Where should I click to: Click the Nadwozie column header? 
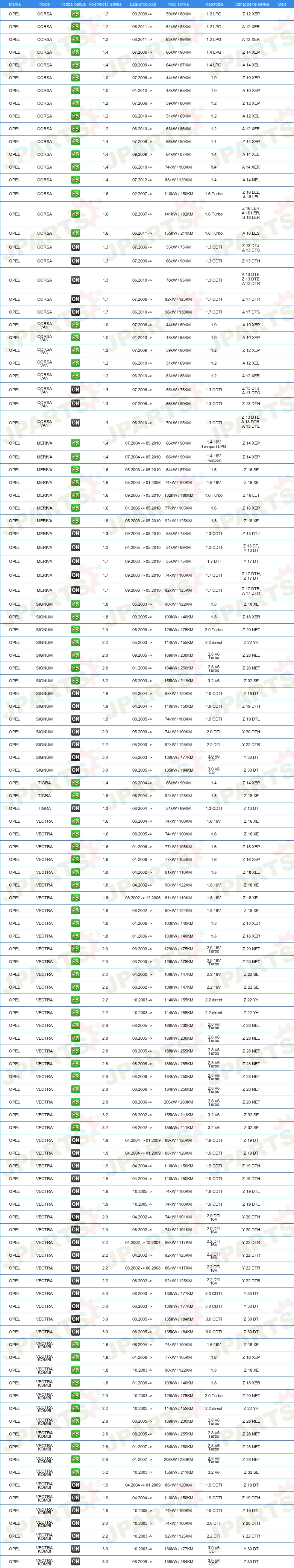[214, 4]
